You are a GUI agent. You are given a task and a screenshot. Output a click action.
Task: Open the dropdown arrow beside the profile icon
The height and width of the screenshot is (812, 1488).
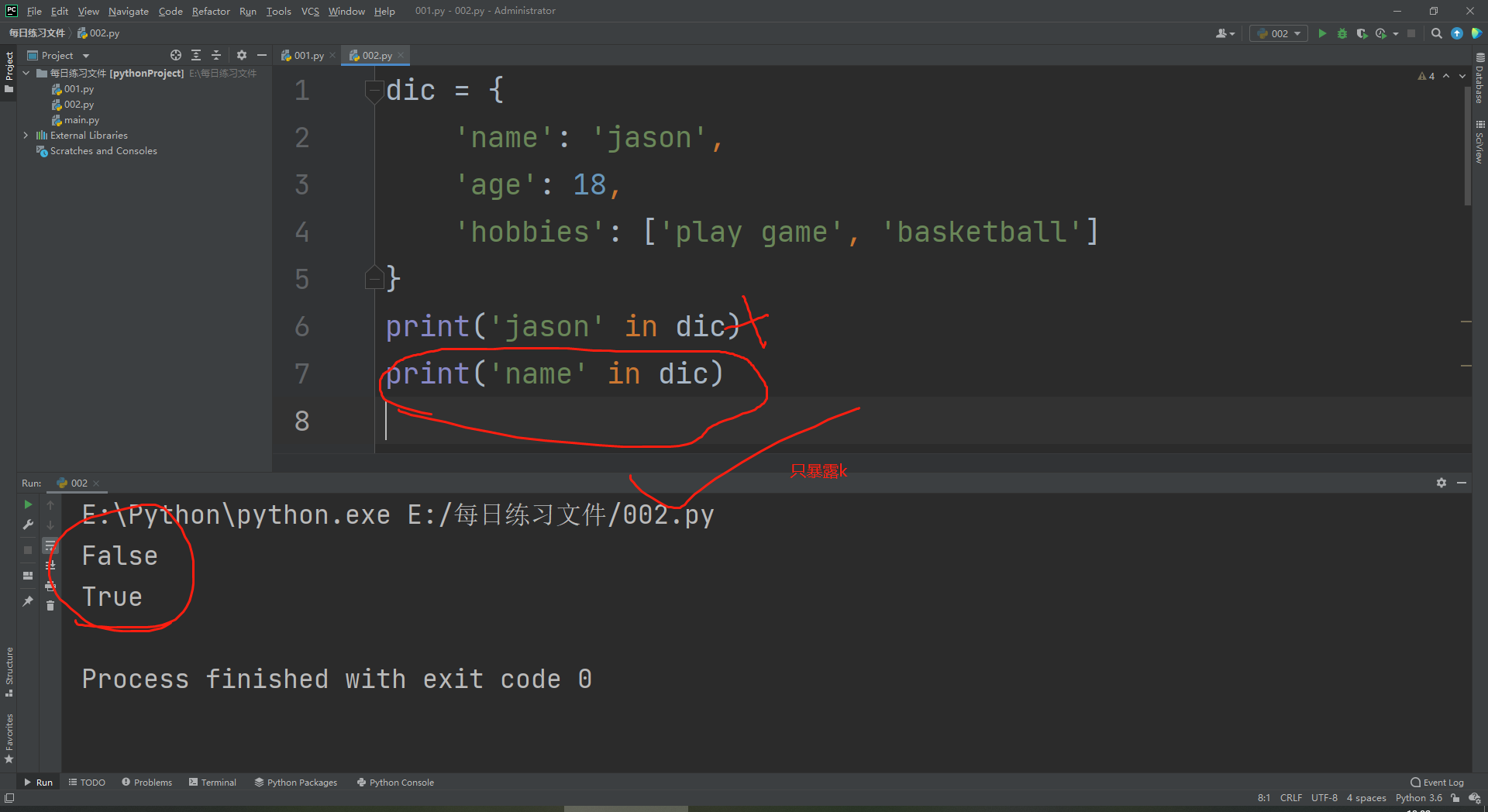tap(1396, 33)
